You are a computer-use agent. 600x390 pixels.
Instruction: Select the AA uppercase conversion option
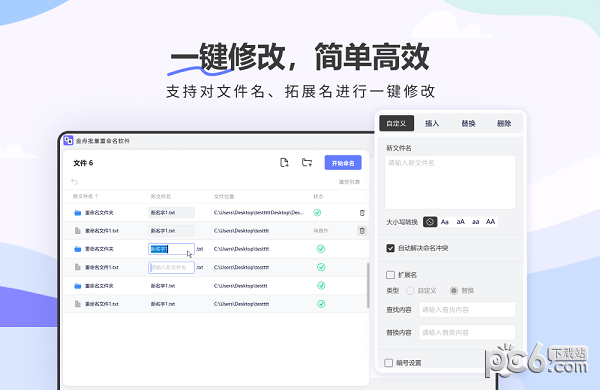coord(491,222)
